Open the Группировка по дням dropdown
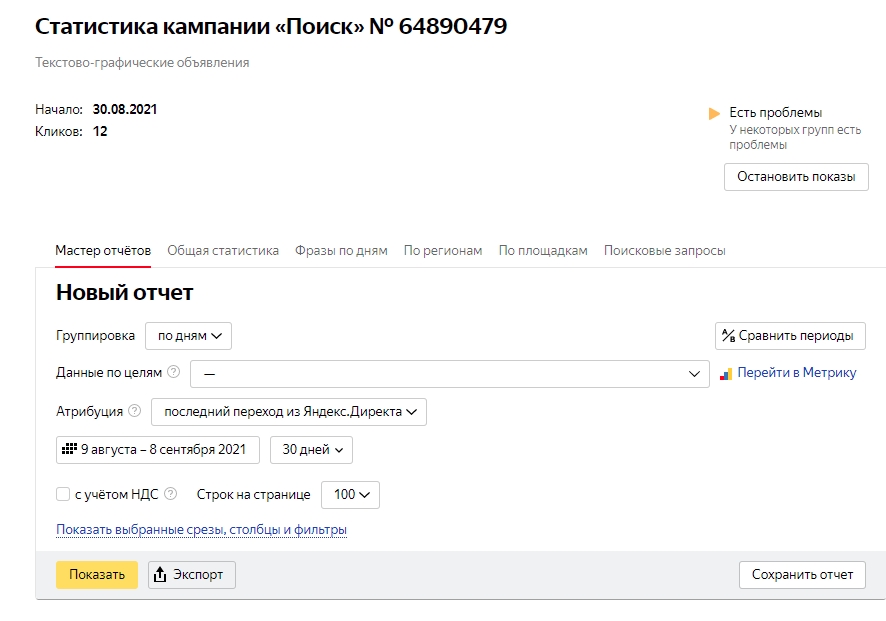This screenshot has width=886, height=621. (188, 336)
